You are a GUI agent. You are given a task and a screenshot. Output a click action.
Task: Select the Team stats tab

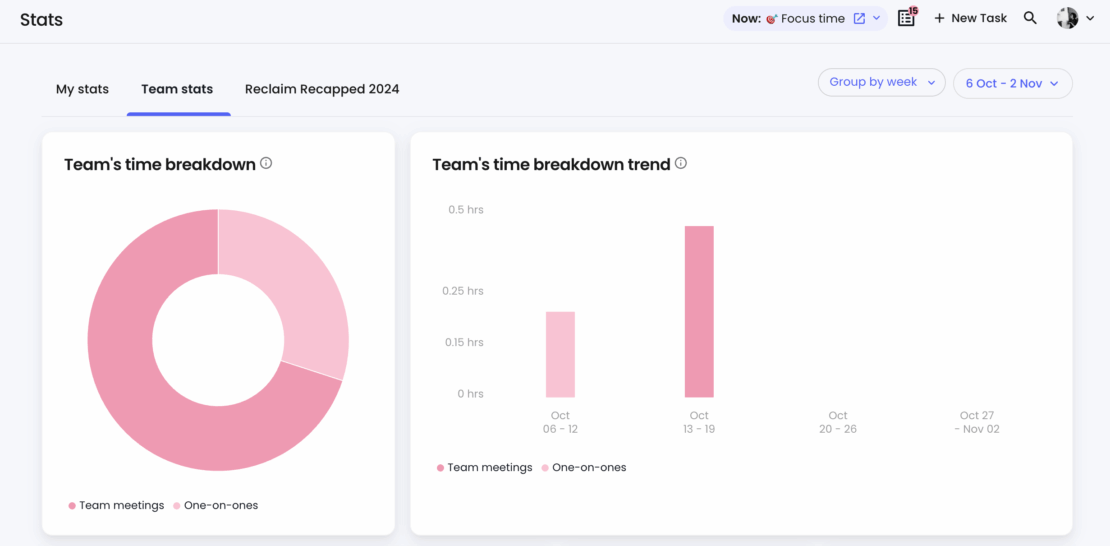177,89
